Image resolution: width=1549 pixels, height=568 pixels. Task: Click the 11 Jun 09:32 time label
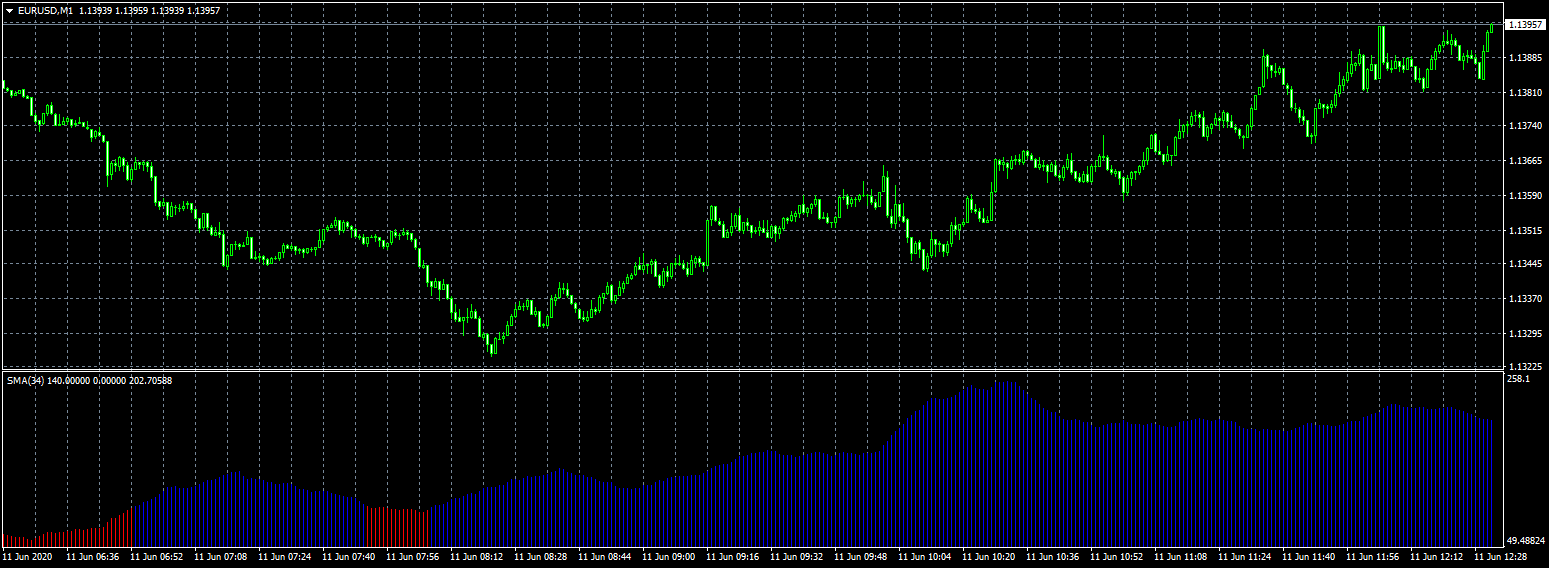click(797, 556)
